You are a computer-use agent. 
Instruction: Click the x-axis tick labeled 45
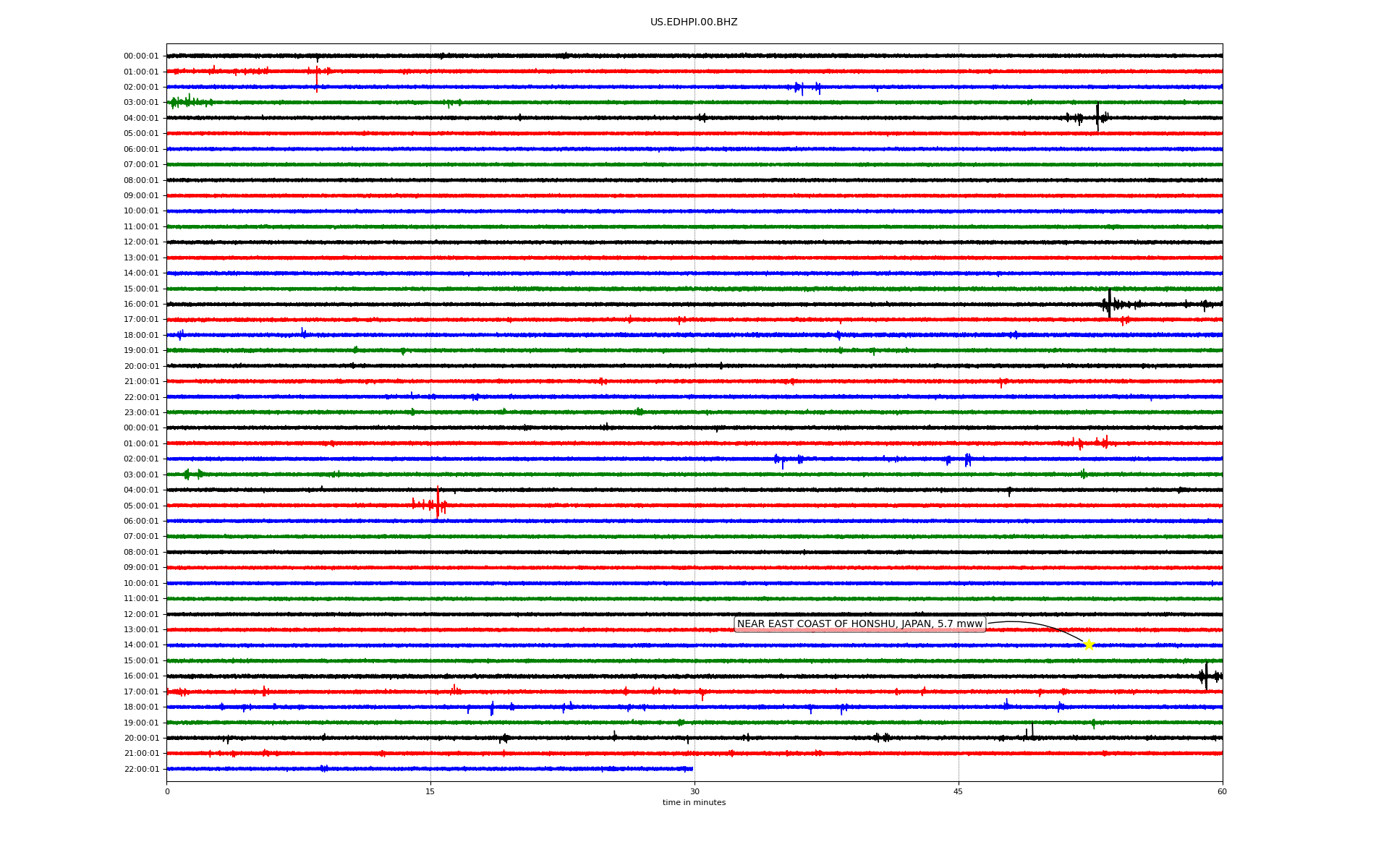(x=959, y=791)
